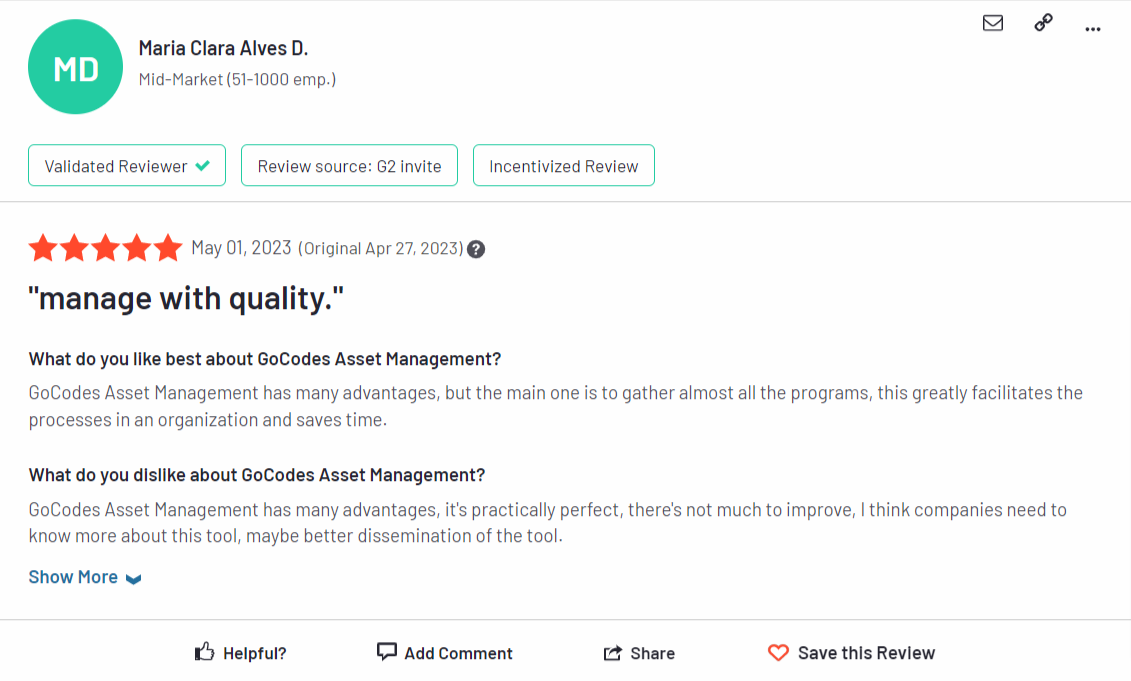Open the three-dots more options menu
The height and width of the screenshot is (681, 1131).
tap(1093, 29)
